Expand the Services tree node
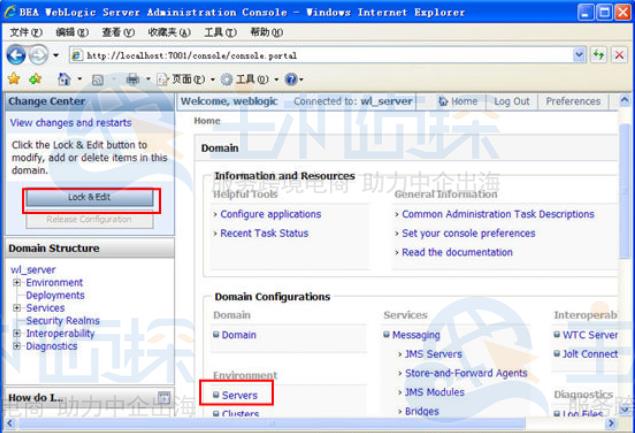The height and width of the screenshot is (433, 635). [17, 308]
